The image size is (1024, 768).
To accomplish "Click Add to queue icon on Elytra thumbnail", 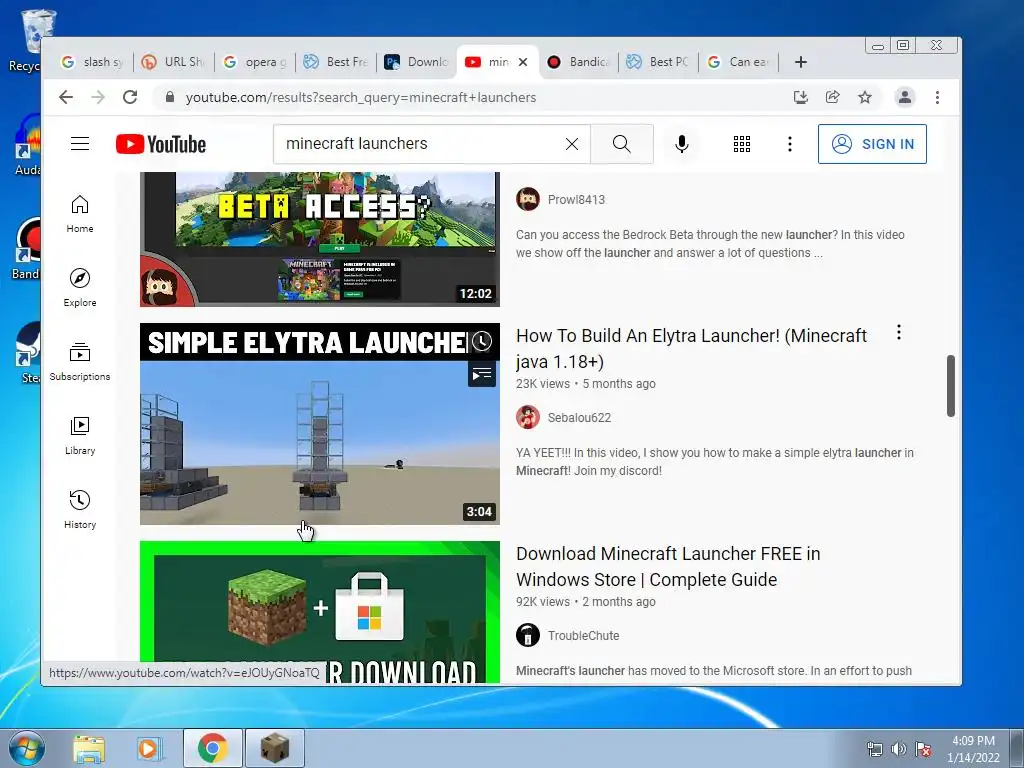I will tap(481, 374).
